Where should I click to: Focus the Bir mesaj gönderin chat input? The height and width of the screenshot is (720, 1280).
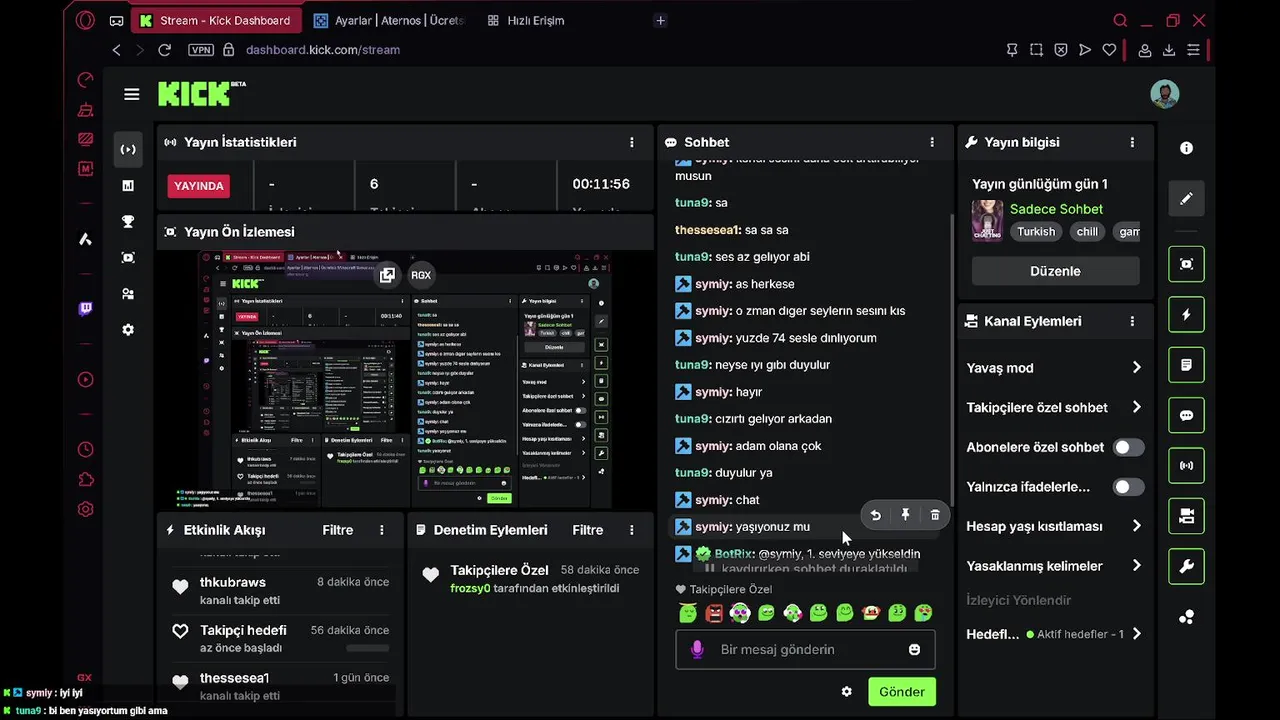[x=805, y=650]
